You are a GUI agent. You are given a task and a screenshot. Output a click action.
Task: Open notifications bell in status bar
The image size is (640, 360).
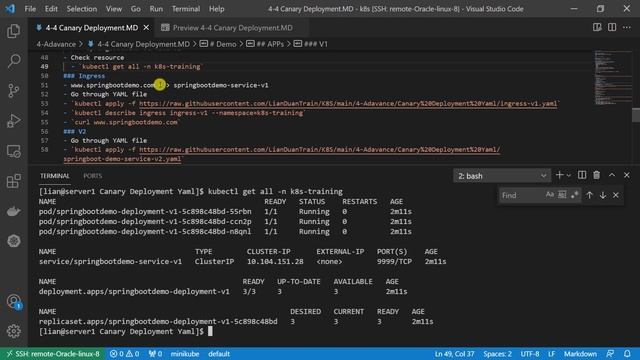[627, 353]
